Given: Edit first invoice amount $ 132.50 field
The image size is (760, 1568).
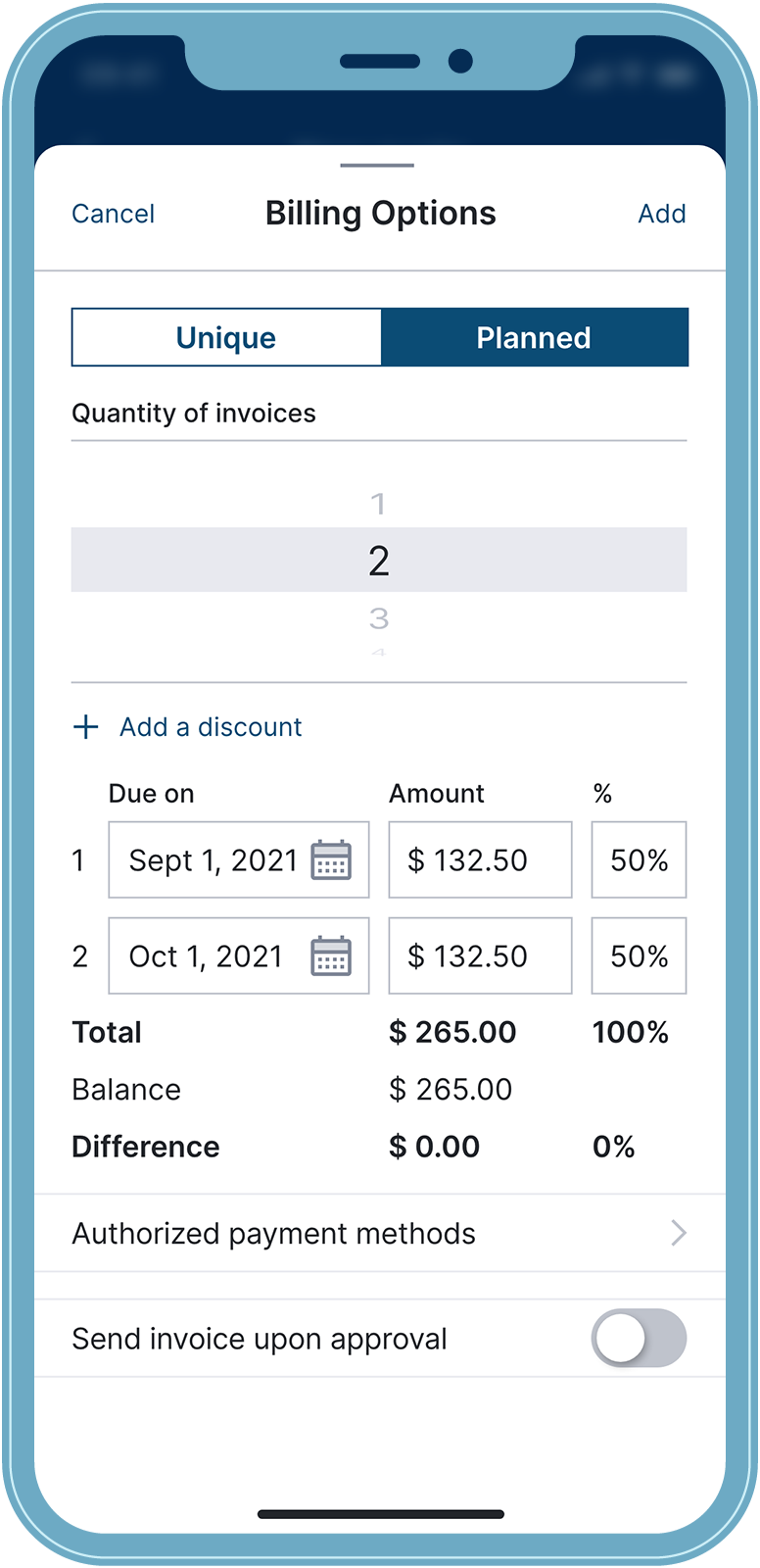Looking at the screenshot, I should 480,860.
